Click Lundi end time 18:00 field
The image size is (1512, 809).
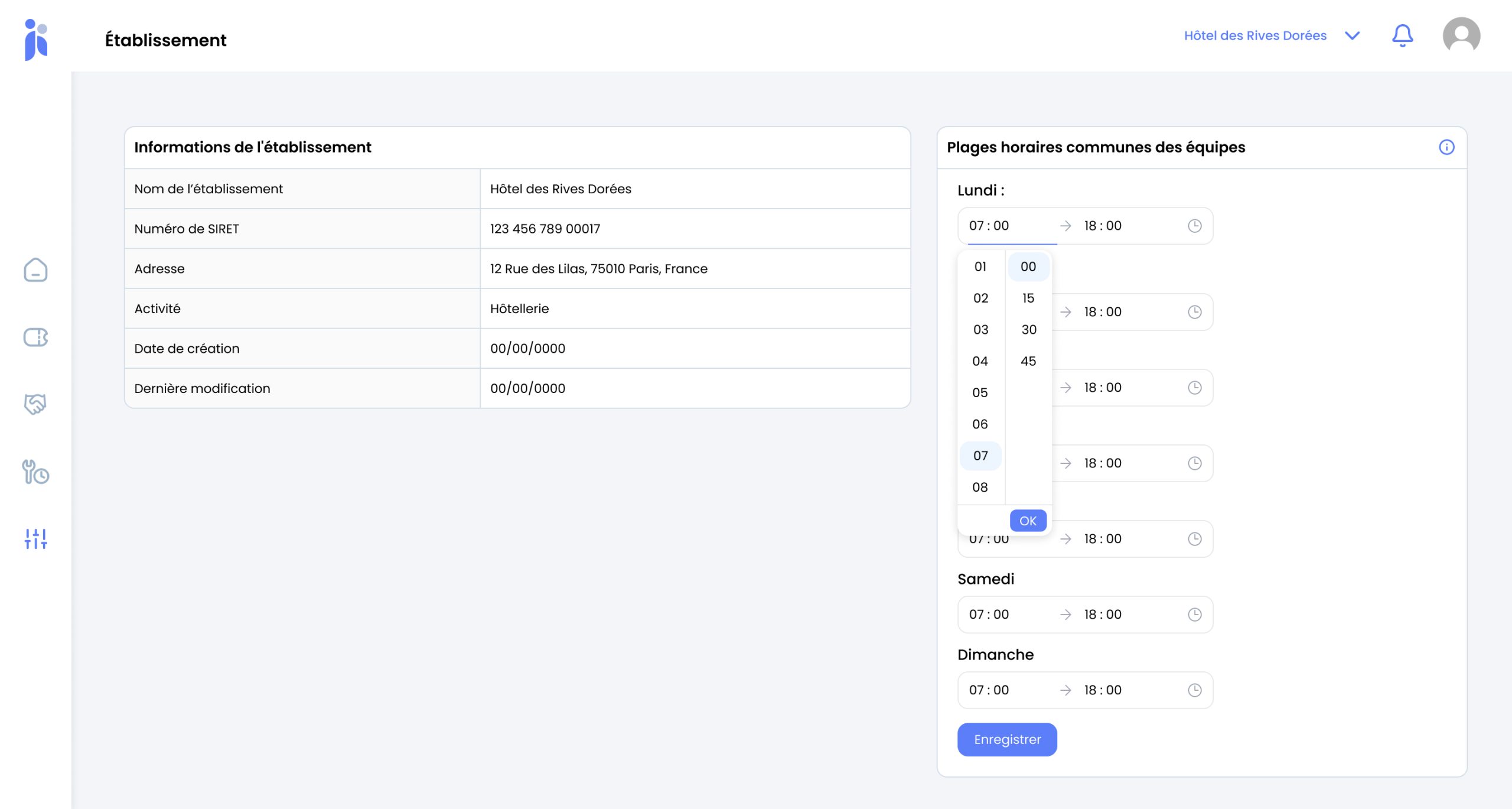(1103, 226)
